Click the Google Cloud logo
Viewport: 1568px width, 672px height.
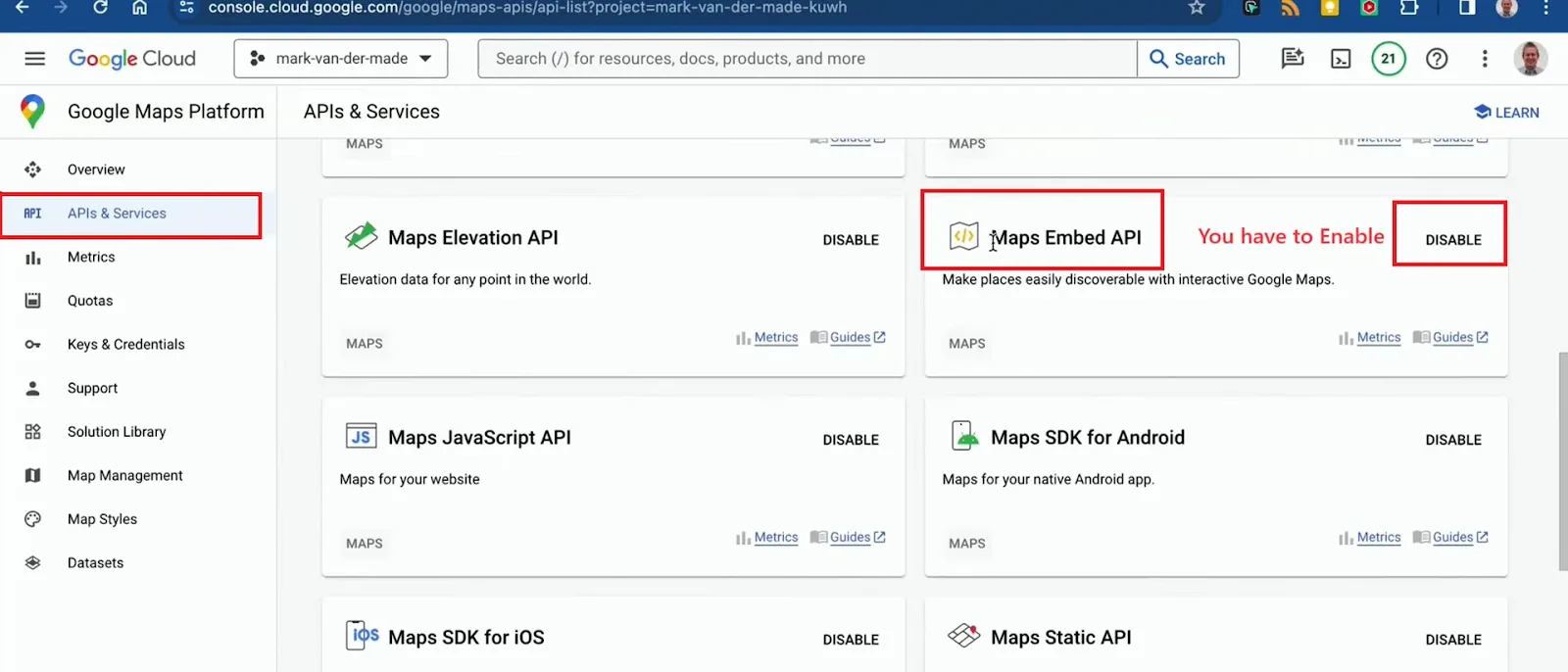click(x=132, y=59)
